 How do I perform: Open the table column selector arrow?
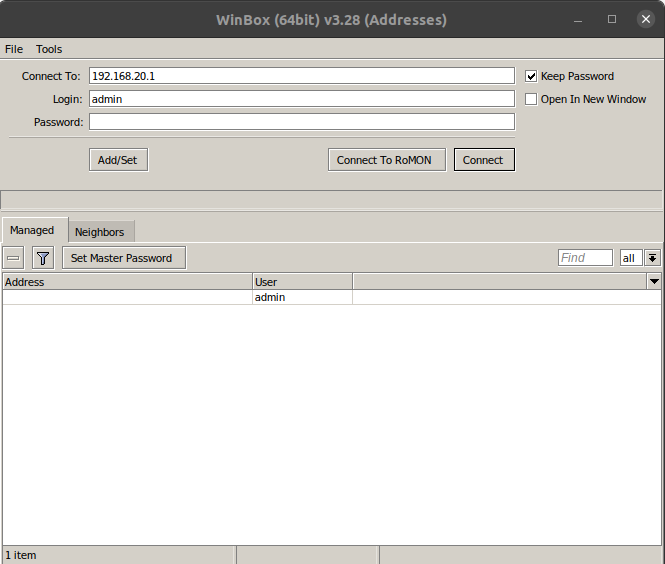click(654, 282)
